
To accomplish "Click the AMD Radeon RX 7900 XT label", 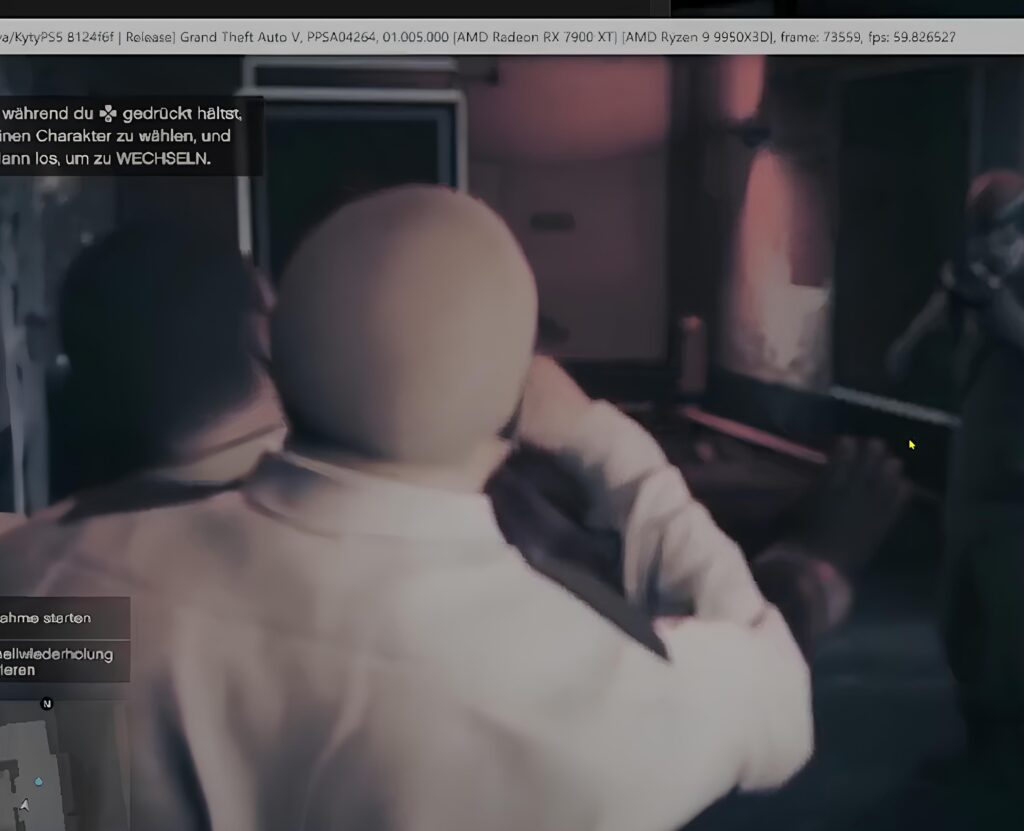I will (x=535, y=37).
